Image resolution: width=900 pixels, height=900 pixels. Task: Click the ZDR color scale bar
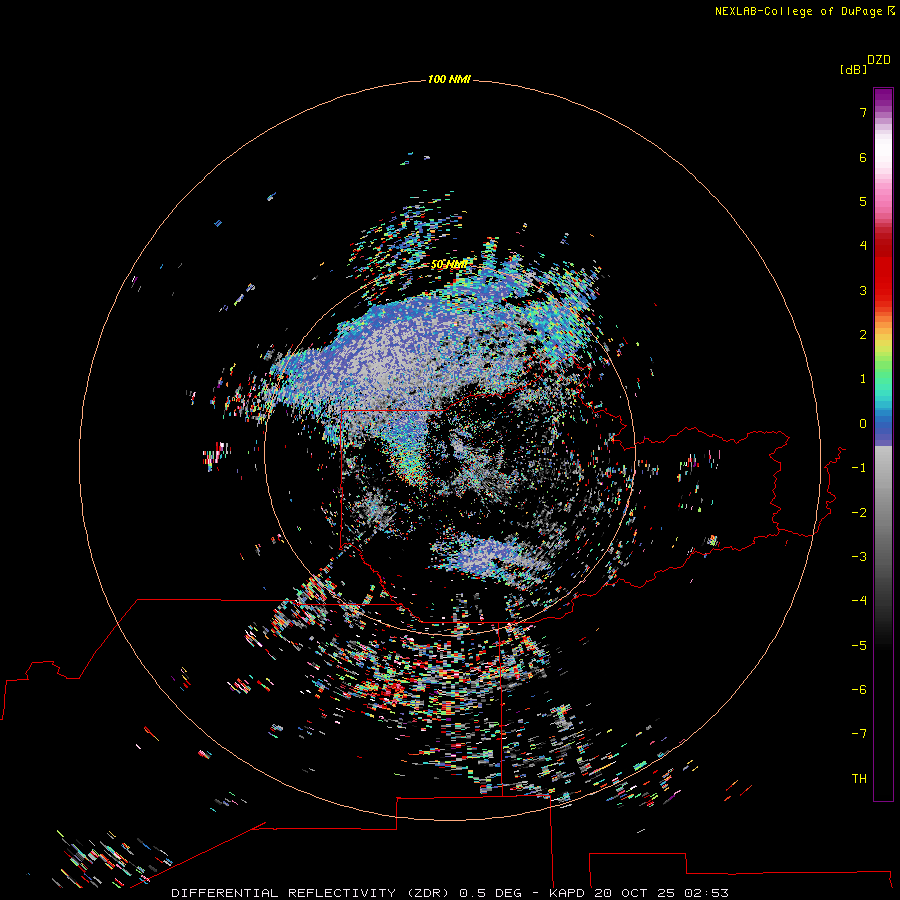click(x=883, y=444)
